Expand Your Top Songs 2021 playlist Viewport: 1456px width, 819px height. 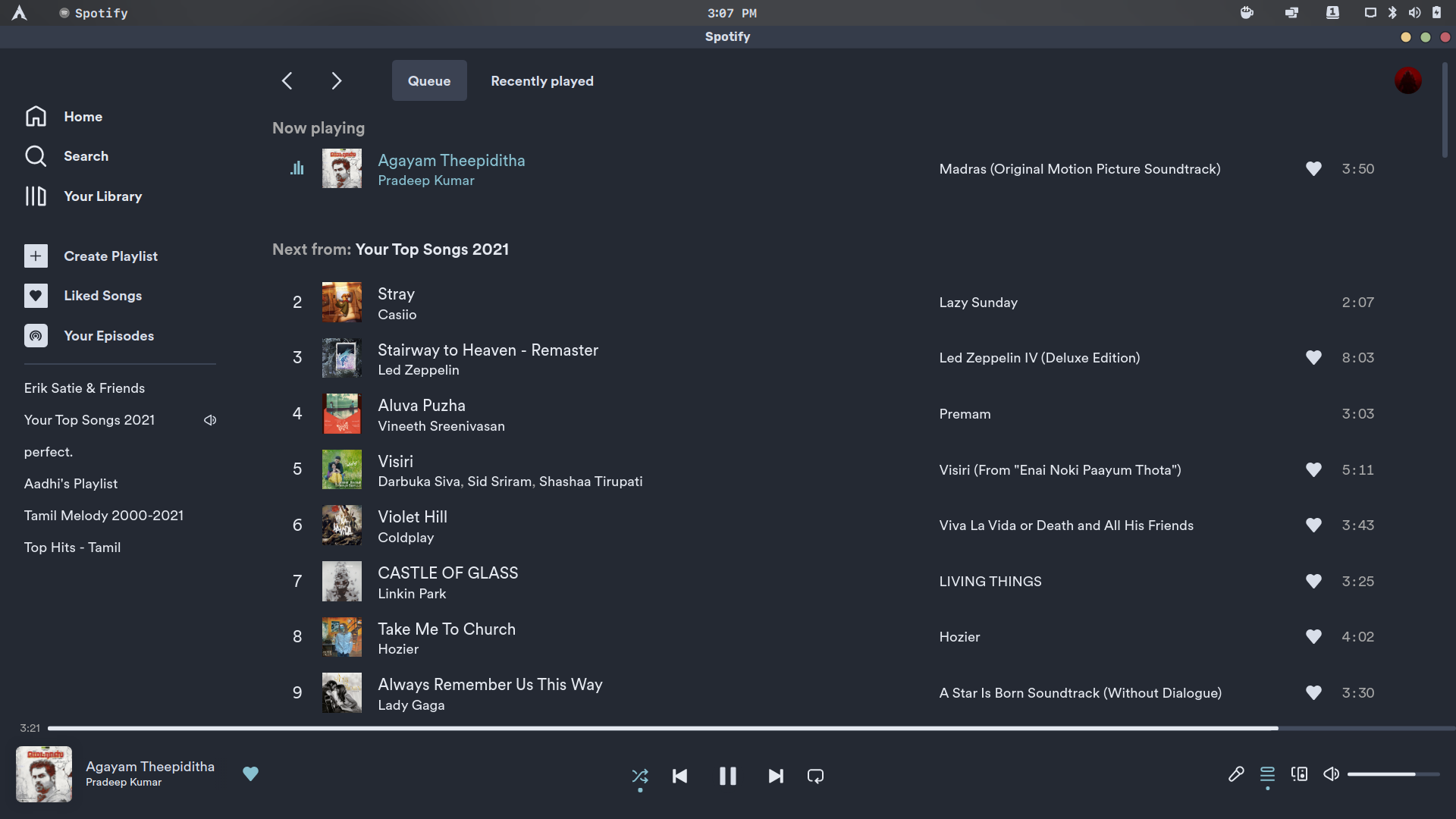89,420
